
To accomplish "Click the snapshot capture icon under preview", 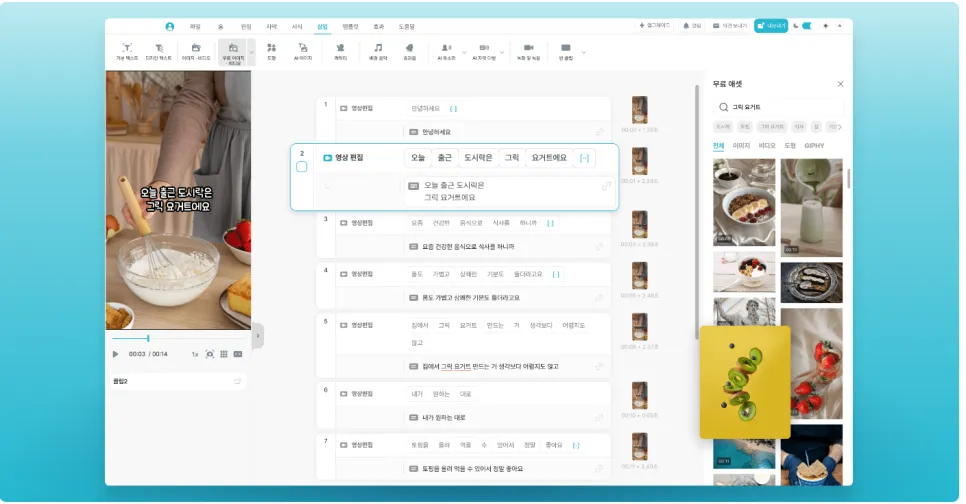I will coord(209,354).
